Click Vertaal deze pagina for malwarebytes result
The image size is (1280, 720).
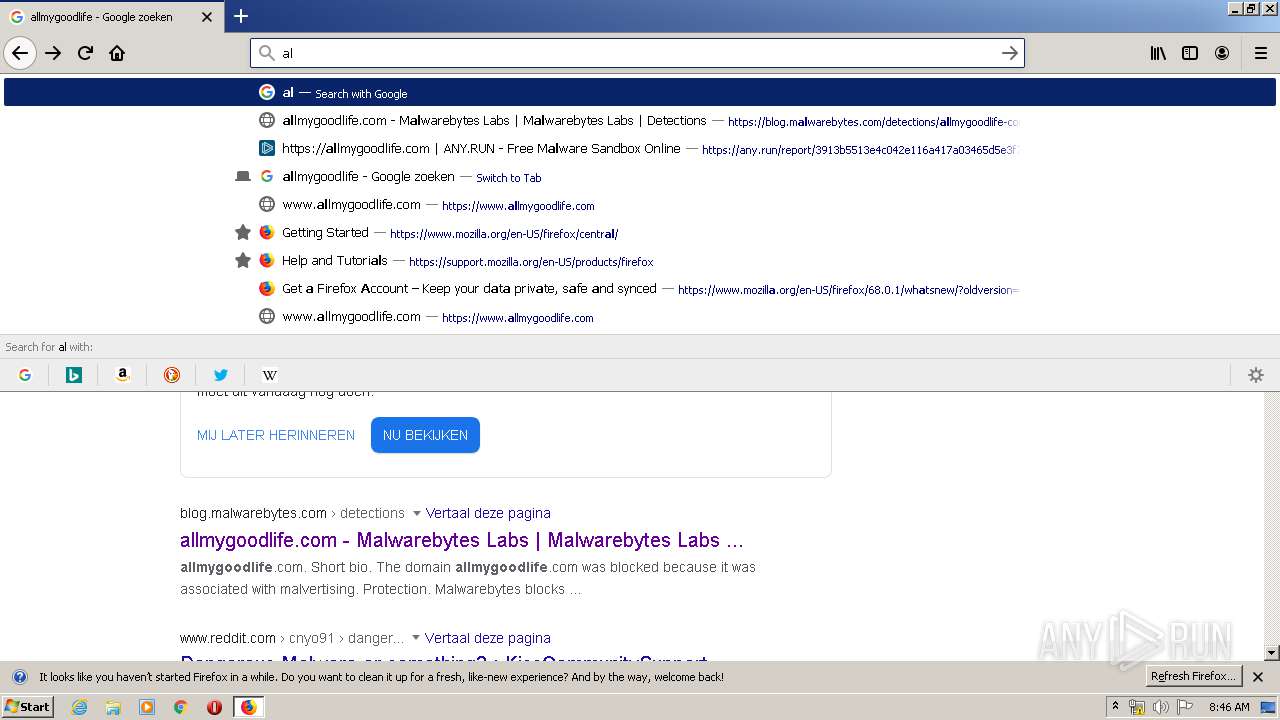coord(488,513)
